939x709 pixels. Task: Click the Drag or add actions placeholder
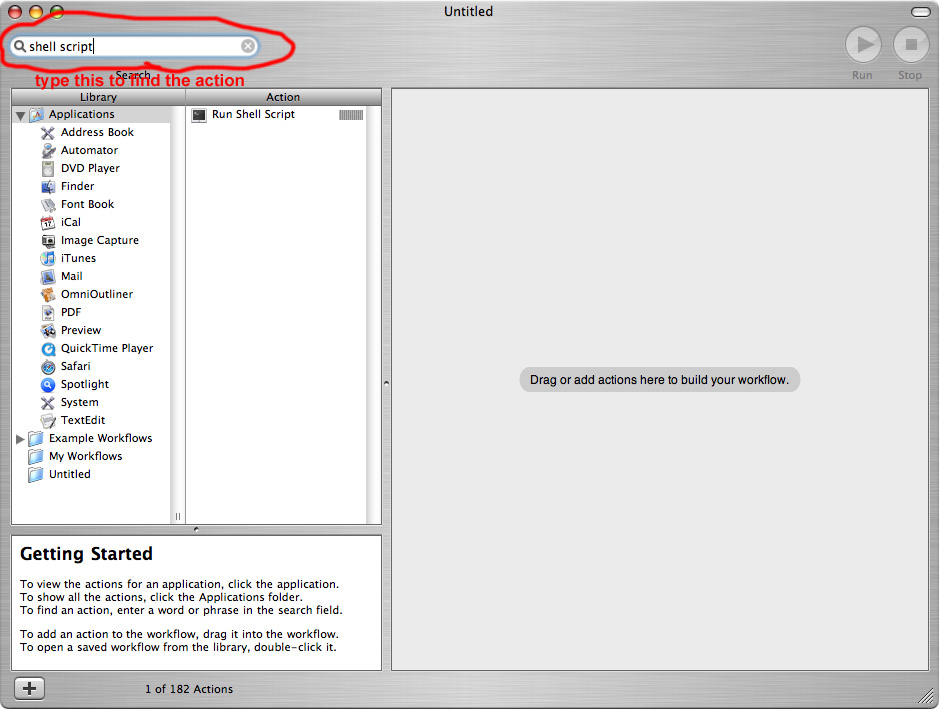coord(659,380)
